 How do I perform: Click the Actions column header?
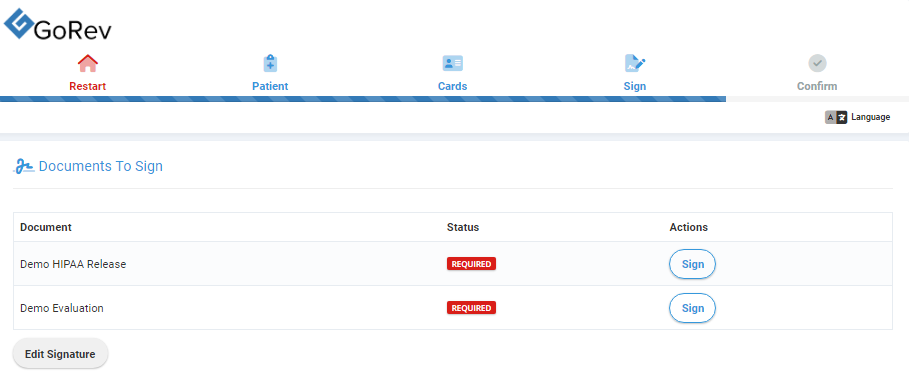tap(689, 227)
